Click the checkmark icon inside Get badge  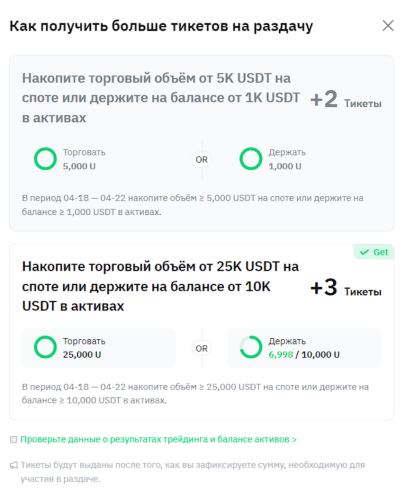click(x=364, y=252)
